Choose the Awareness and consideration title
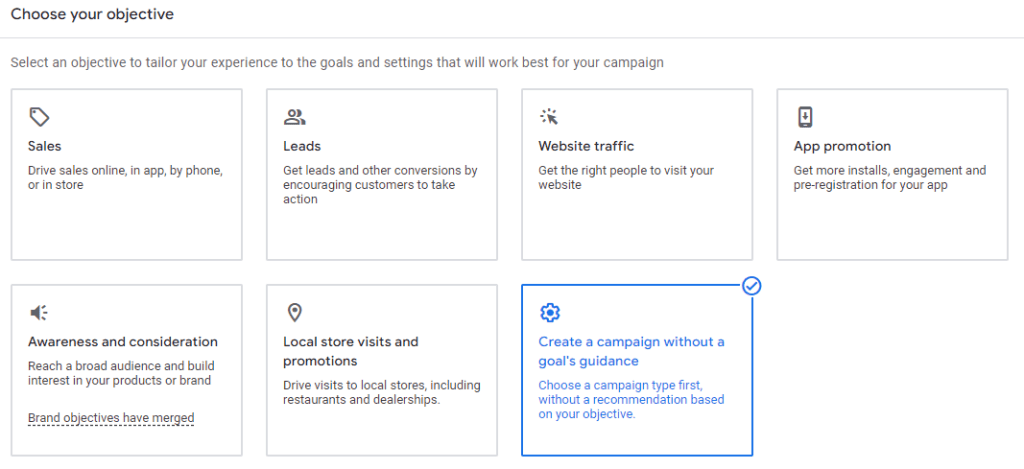The image size is (1024, 469). coord(123,342)
